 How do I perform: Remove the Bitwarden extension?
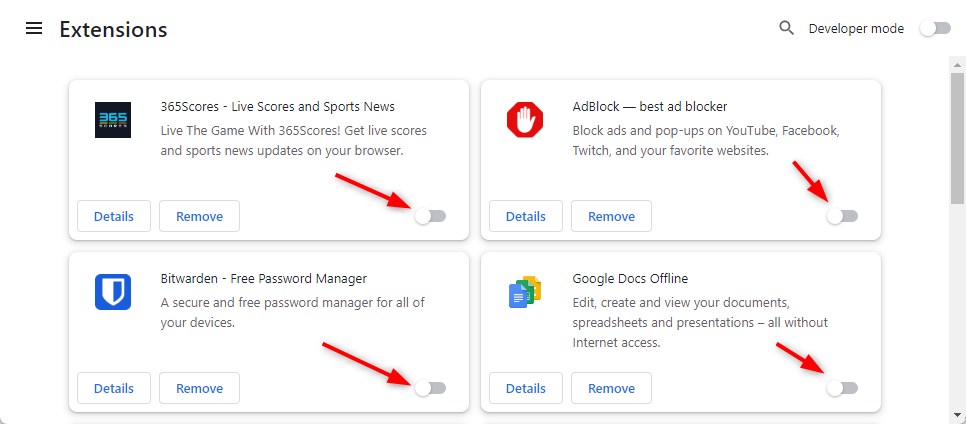tap(200, 388)
